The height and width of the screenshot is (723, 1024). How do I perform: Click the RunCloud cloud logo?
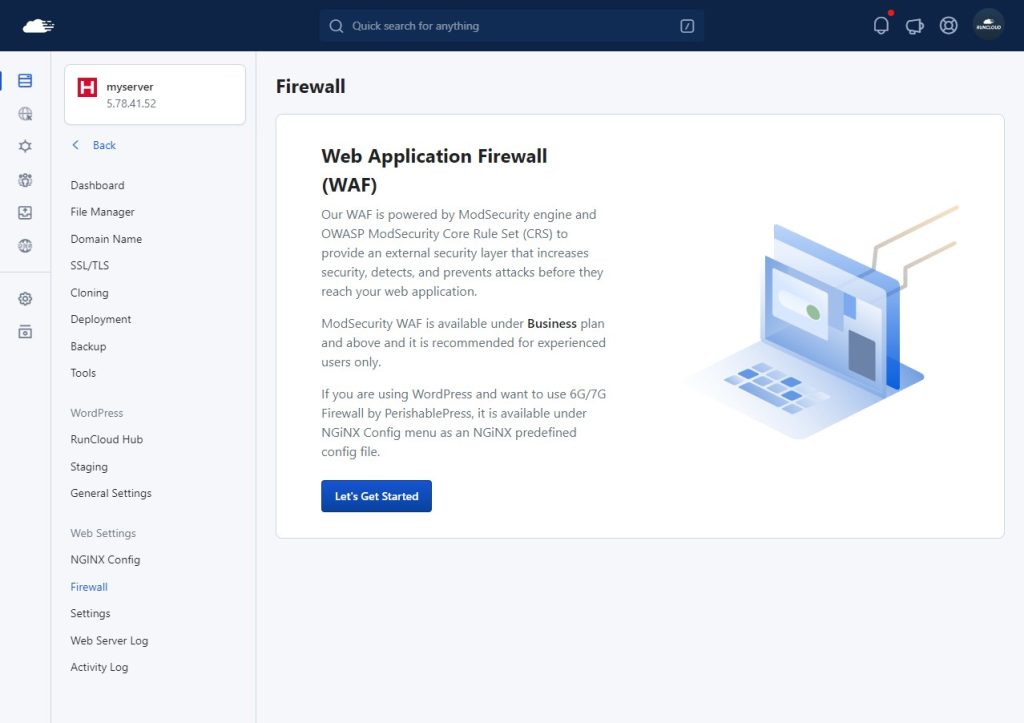[38, 26]
